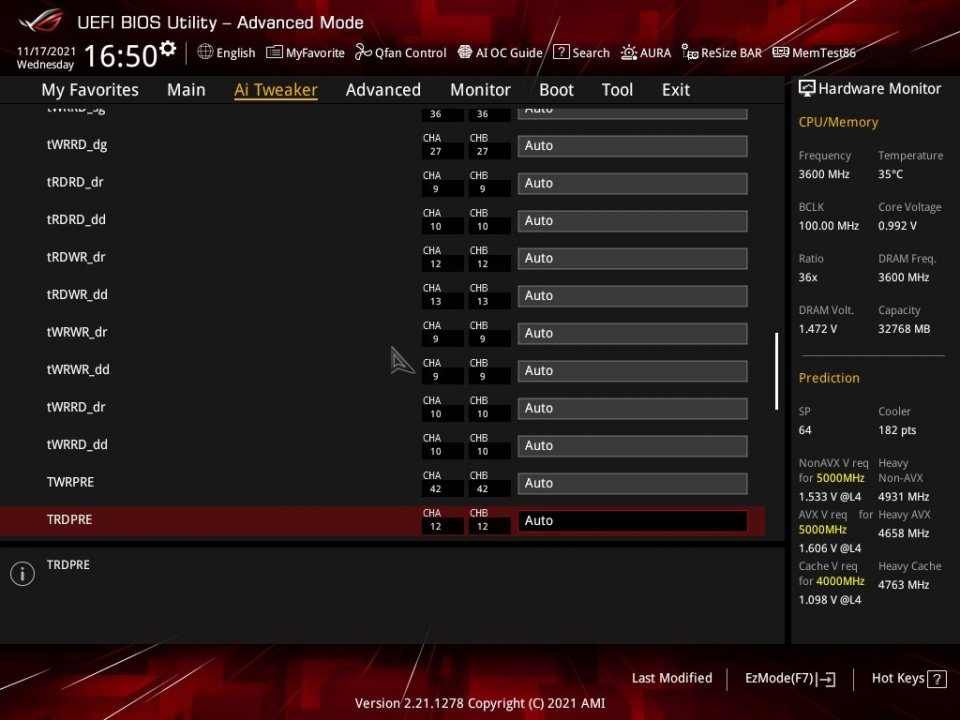
Task: Click the CPU/Memory heading
Action: pyautogui.click(x=838, y=122)
